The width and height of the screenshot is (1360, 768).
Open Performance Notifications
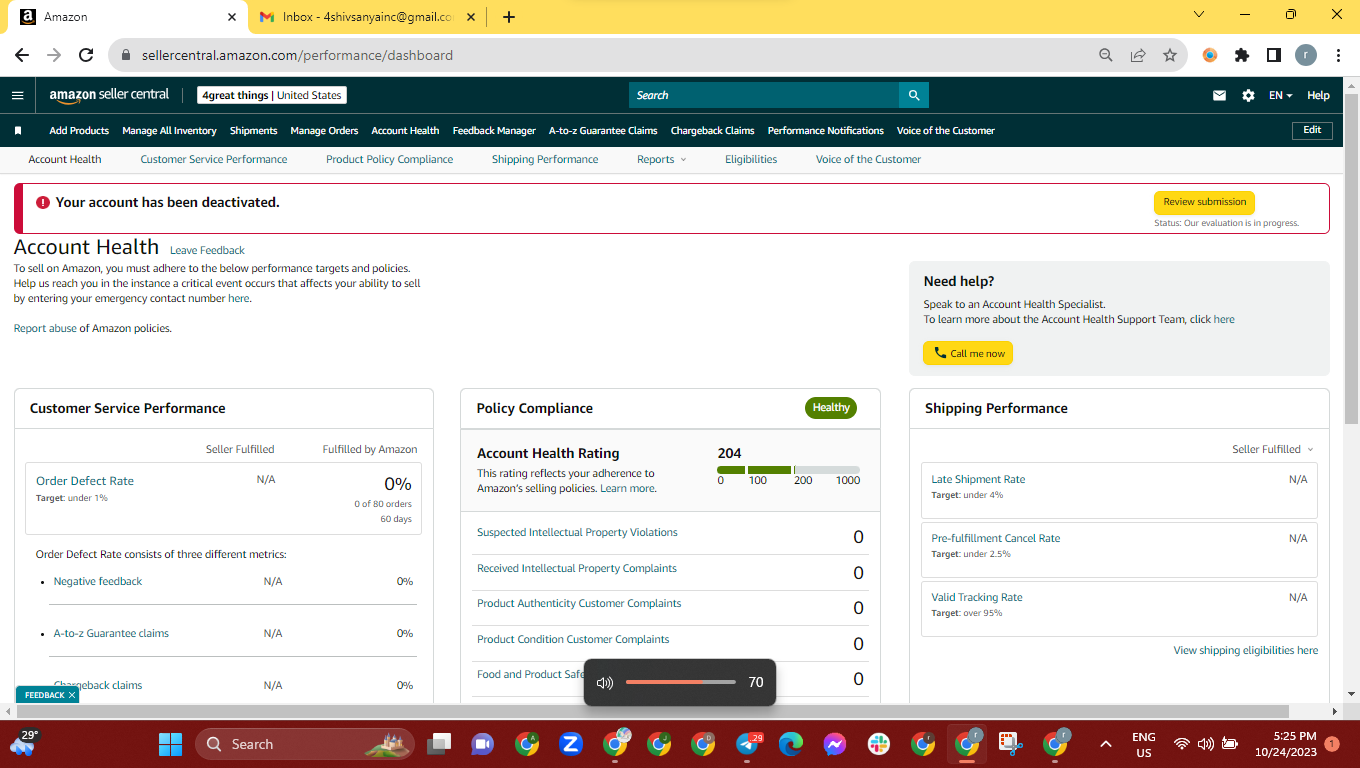click(826, 130)
